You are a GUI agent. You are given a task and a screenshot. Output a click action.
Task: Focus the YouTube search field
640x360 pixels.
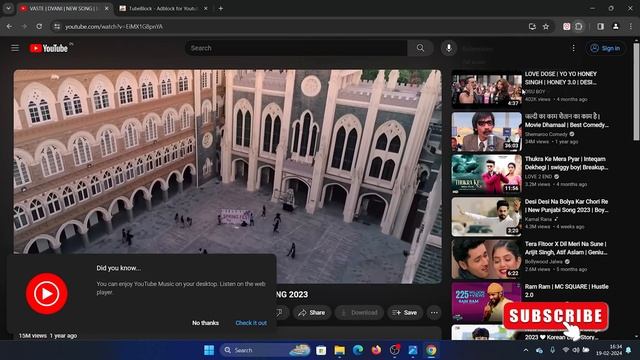pos(297,48)
